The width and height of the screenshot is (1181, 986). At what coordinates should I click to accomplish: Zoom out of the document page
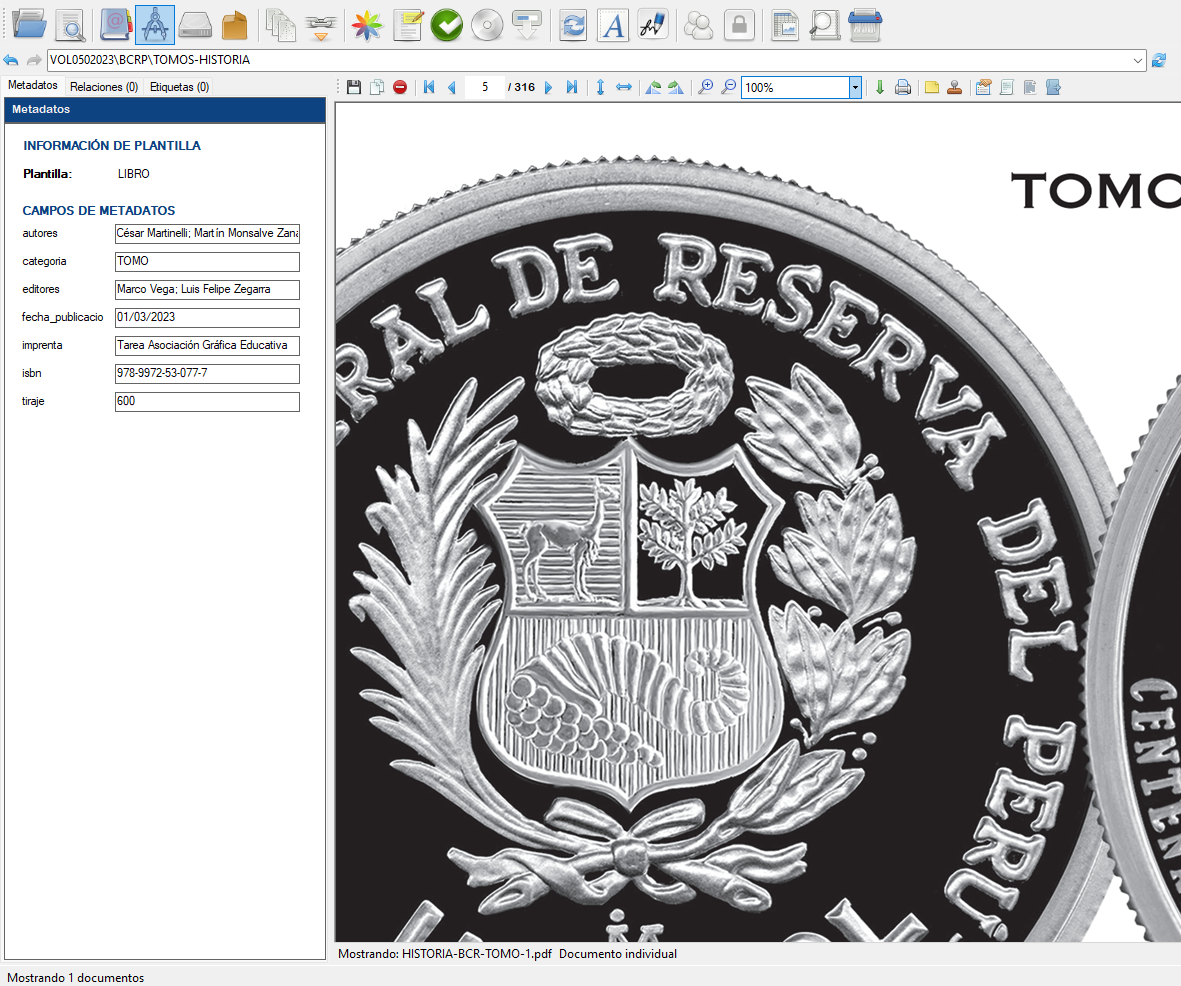click(727, 87)
